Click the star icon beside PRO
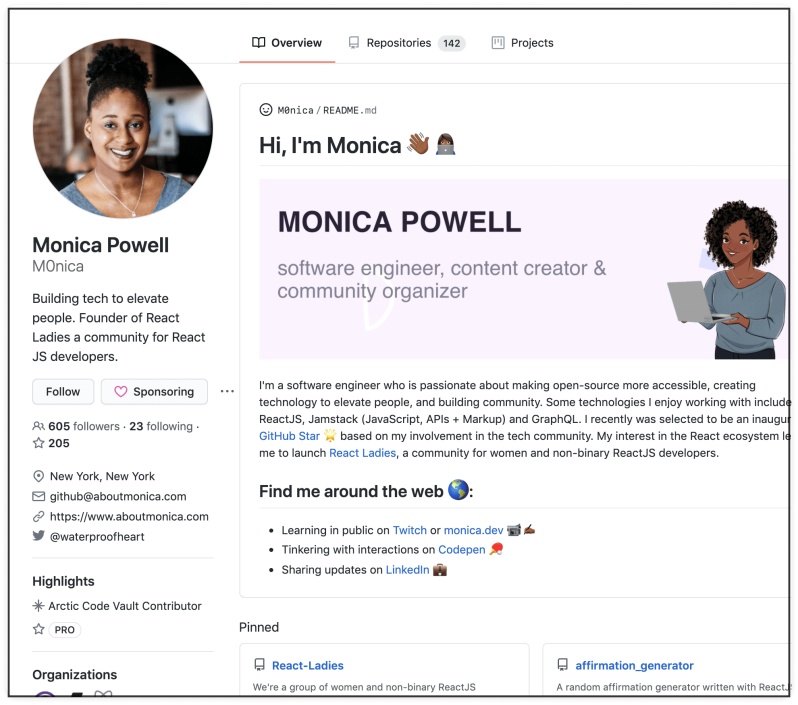The image size is (798, 705). point(39,629)
